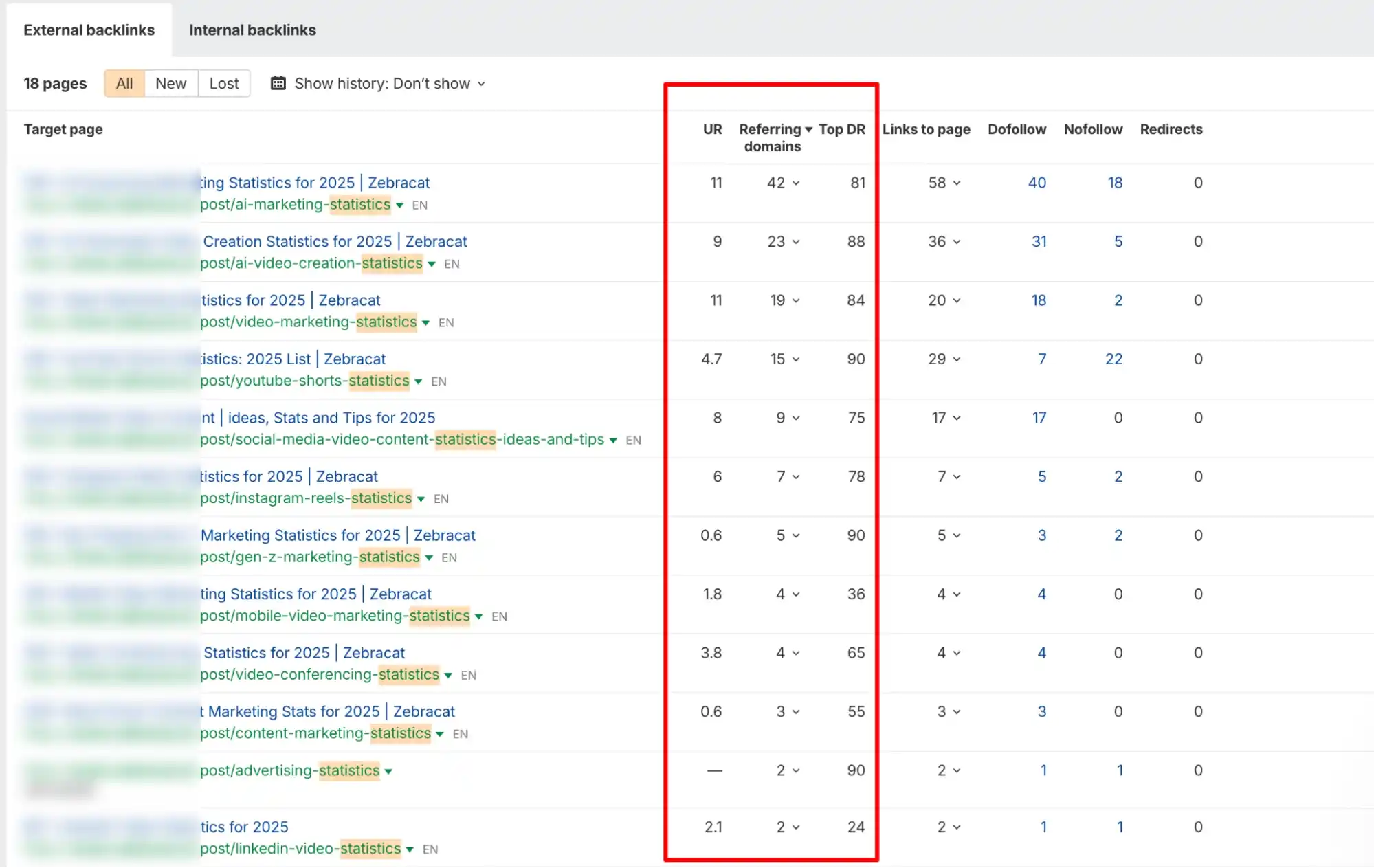Click the 17 dofollow links count
Image resolution: width=1374 pixels, height=868 pixels.
pyautogui.click(x=1039, y=418)
